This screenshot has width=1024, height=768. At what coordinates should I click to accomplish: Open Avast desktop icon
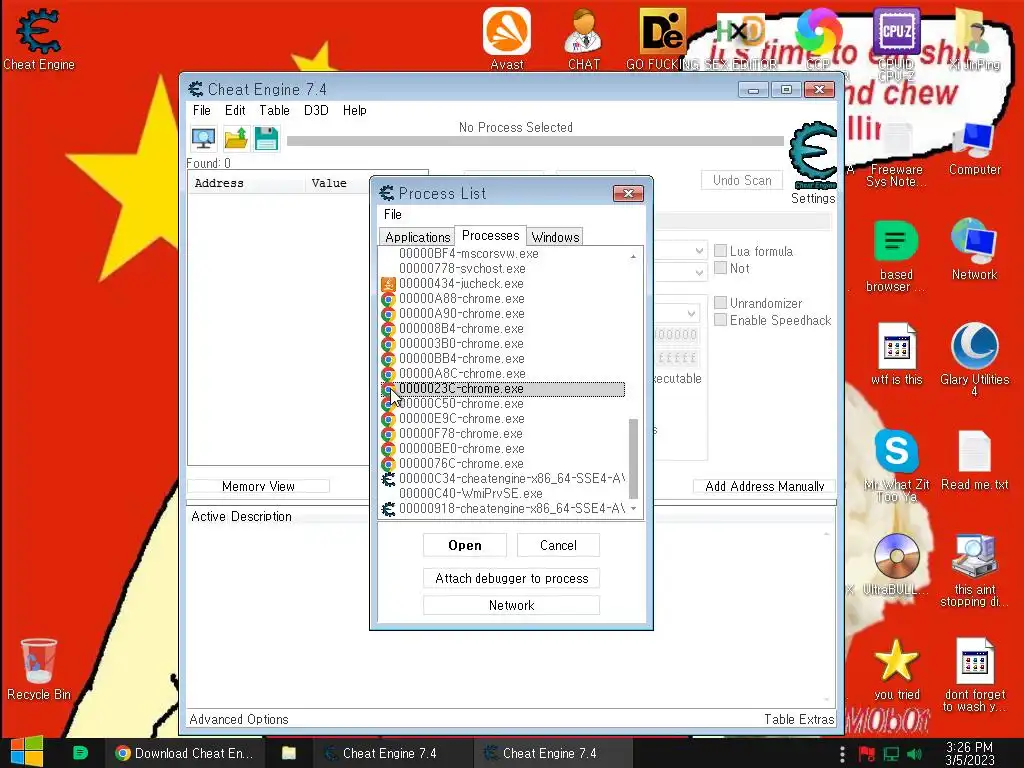point(507,39)
